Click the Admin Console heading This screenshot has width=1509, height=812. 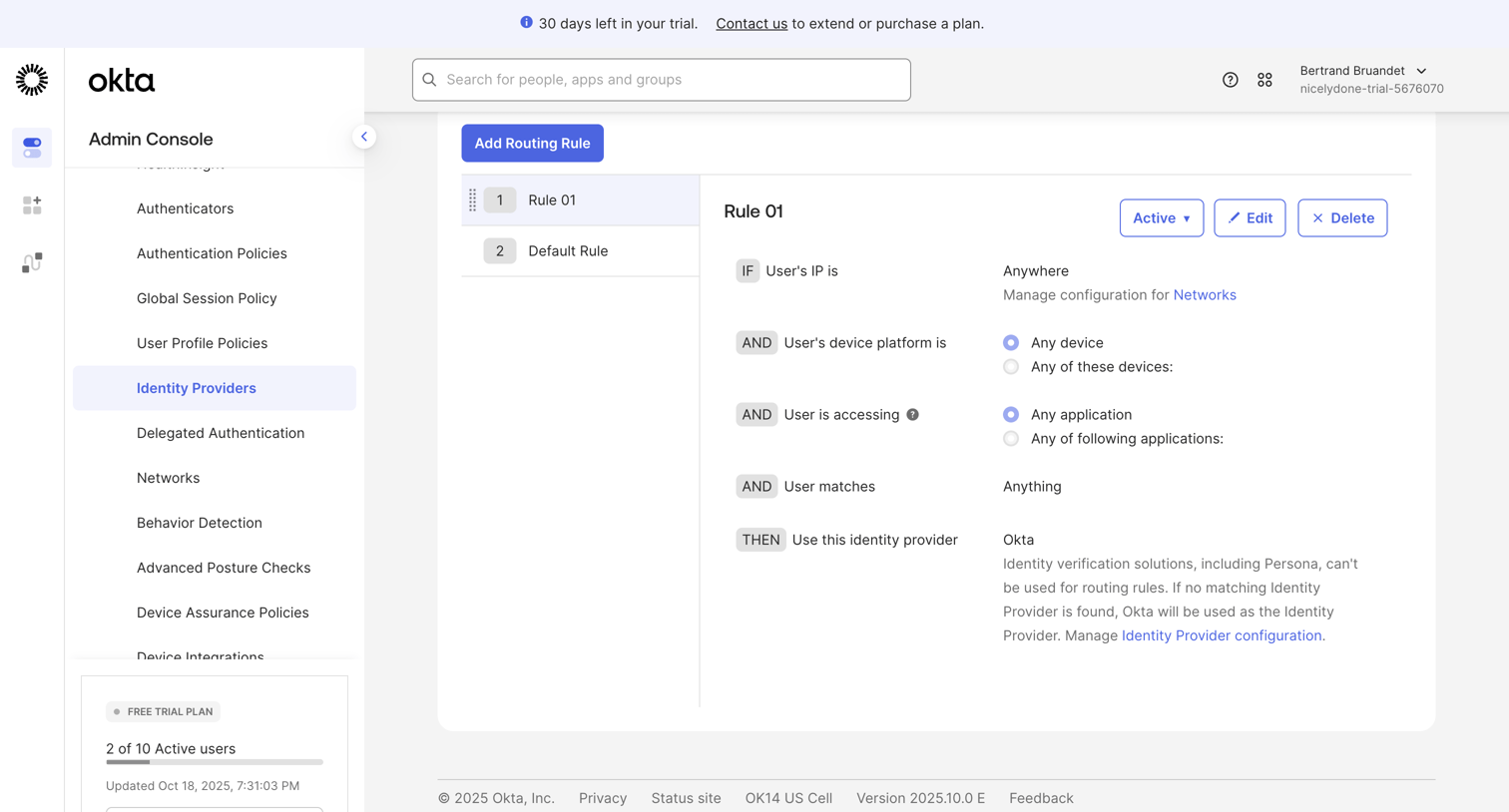click(151, 139)
